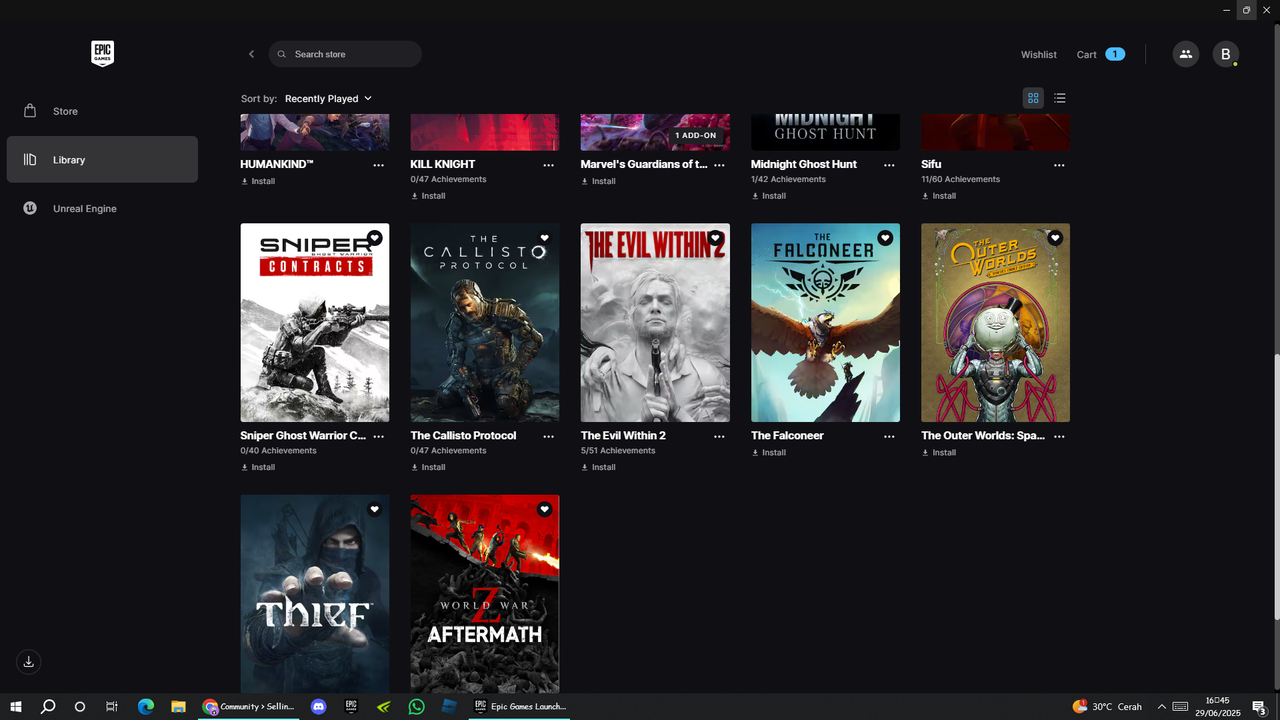
Task: Install HUMANKIND
Action: point(258,182)
